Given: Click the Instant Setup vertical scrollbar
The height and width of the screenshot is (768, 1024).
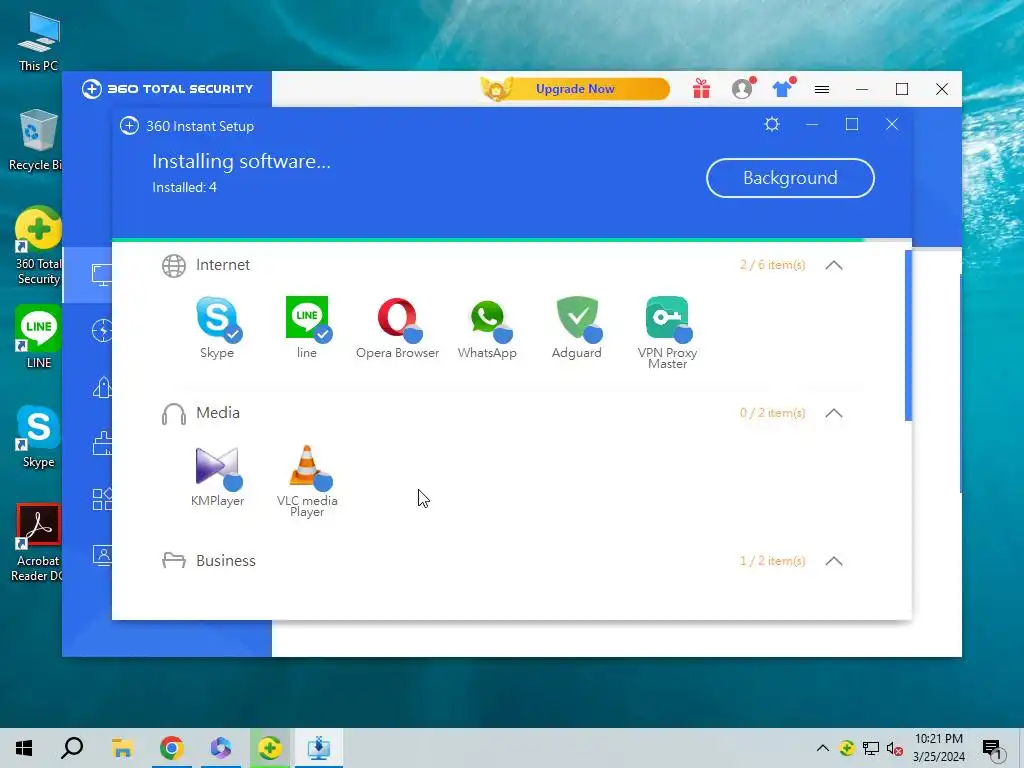Looking at the screenshot, I should 908,335.
